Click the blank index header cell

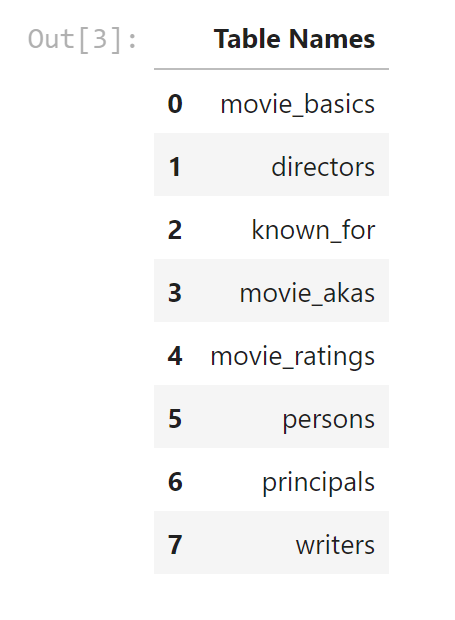point(175,39)
